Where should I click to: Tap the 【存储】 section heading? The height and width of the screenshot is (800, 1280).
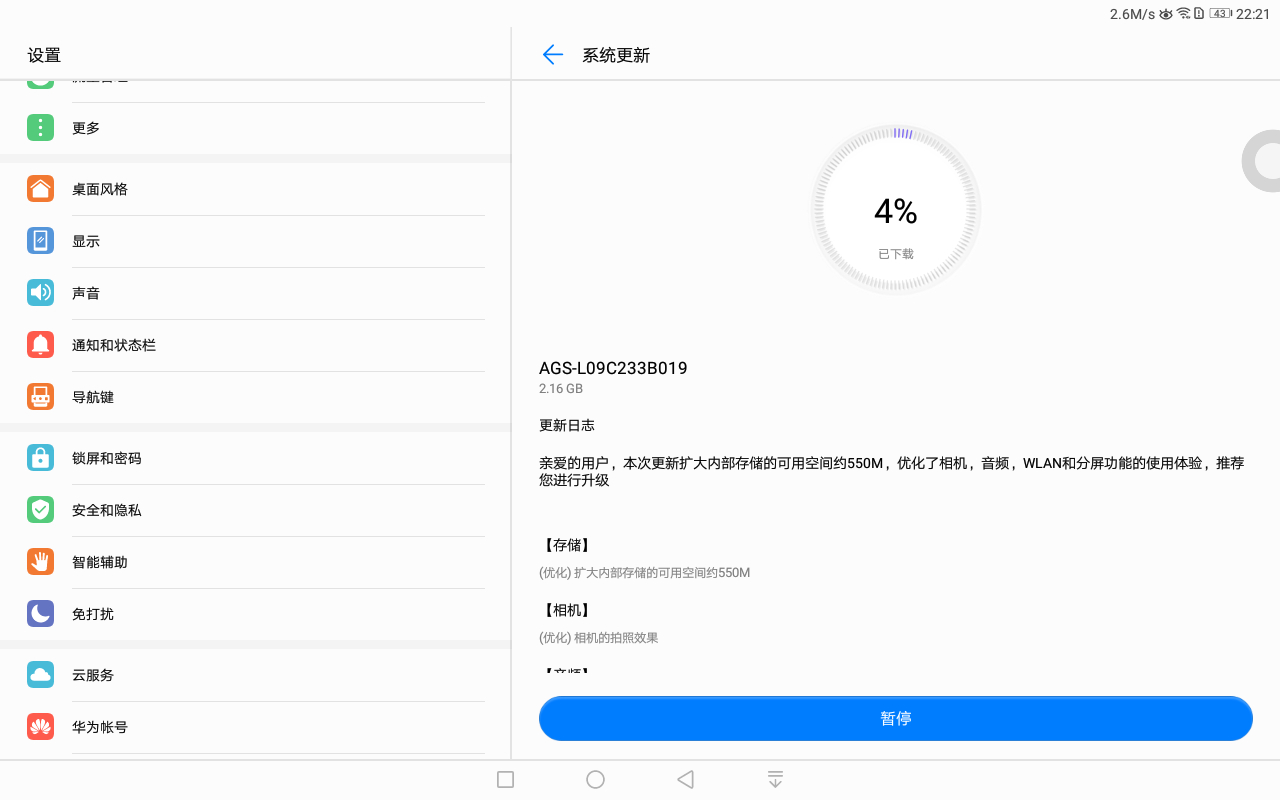[567, 545]
